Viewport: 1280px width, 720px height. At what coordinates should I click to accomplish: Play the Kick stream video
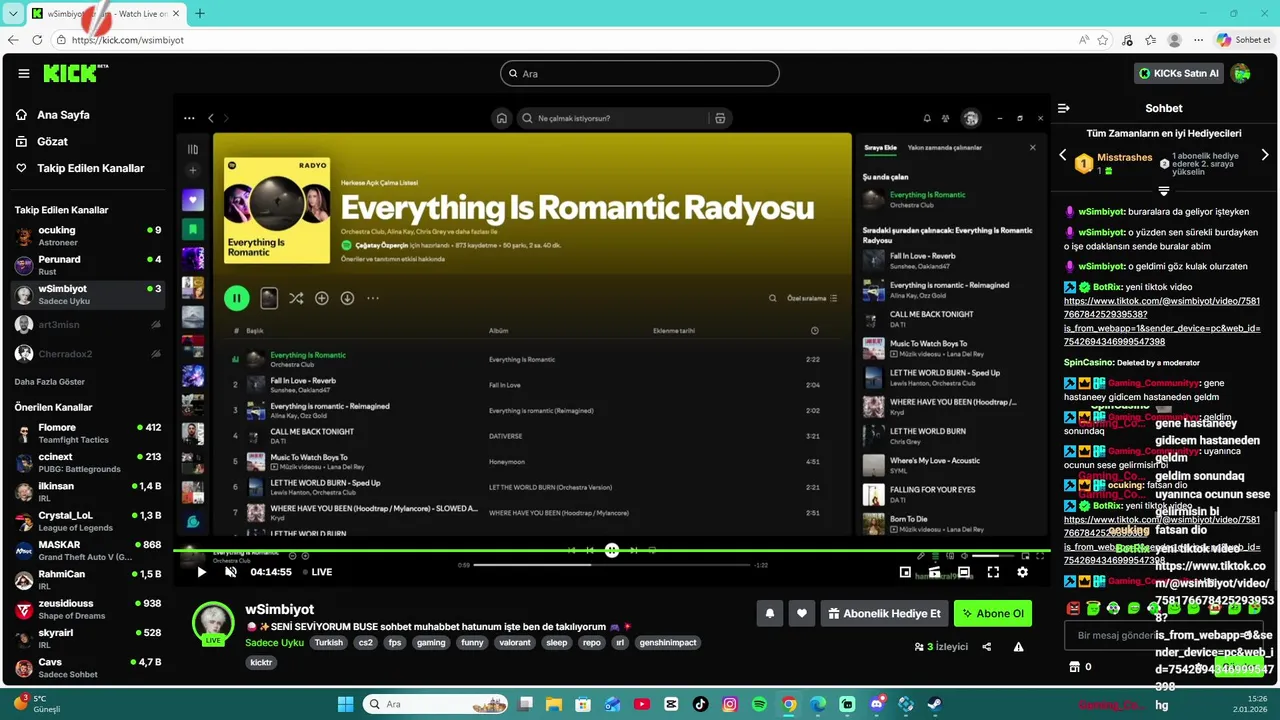201,572
